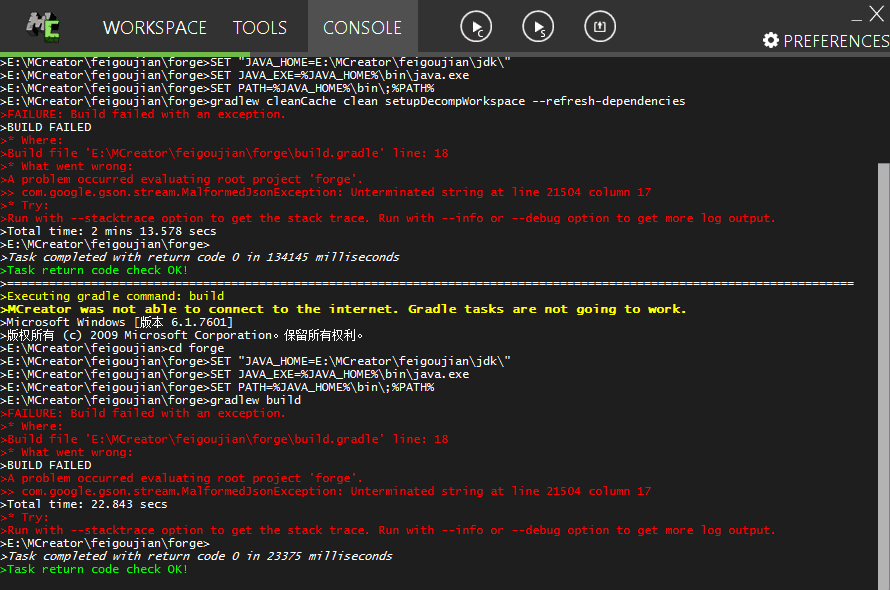Image resolution: width=890 pixels, height=590 pixels.
Task: Click the 'Total time: 22.843 secs' line
Action: tap(86, 504)
